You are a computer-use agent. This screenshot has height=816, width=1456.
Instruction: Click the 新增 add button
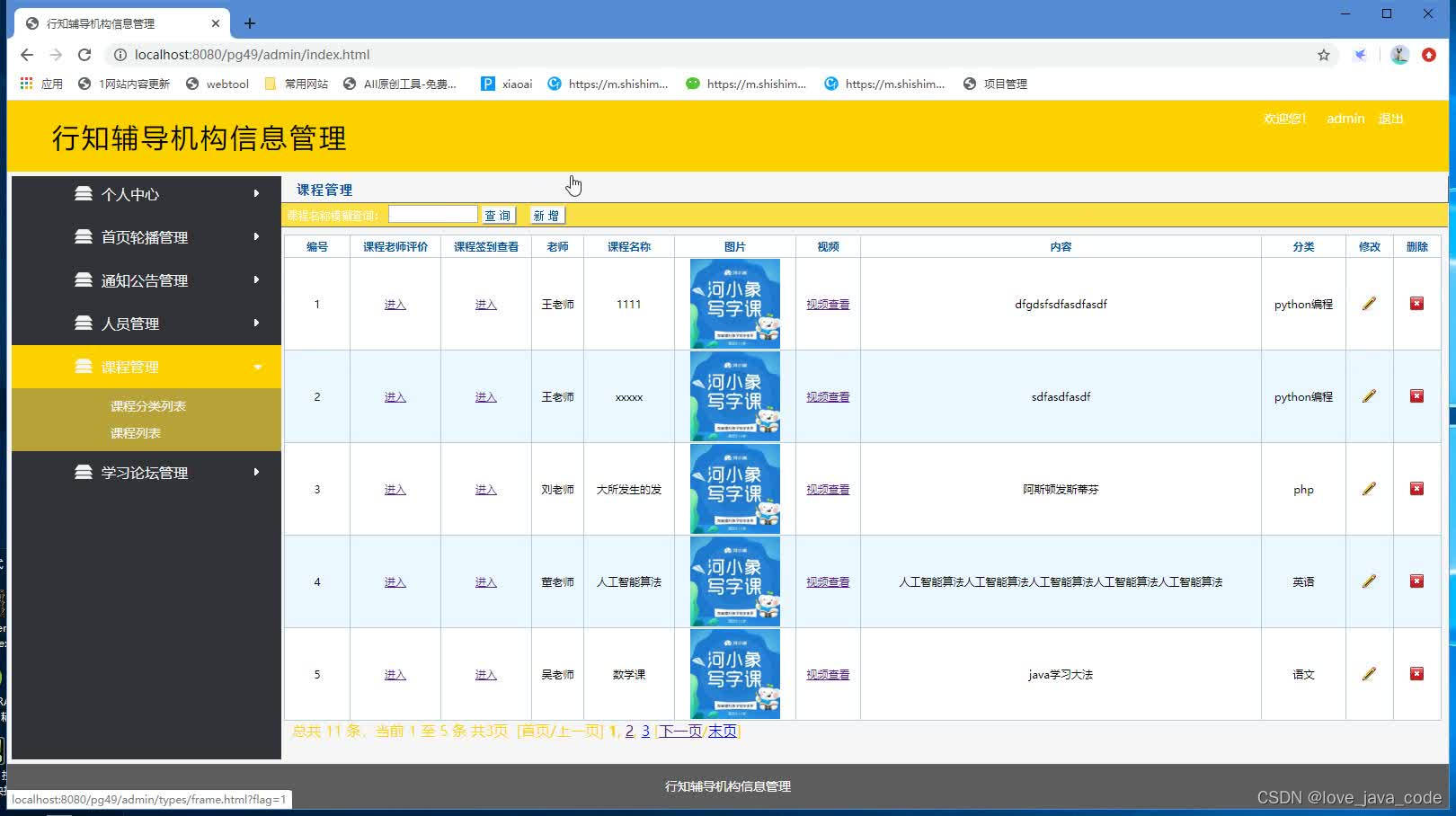(546, 216)
